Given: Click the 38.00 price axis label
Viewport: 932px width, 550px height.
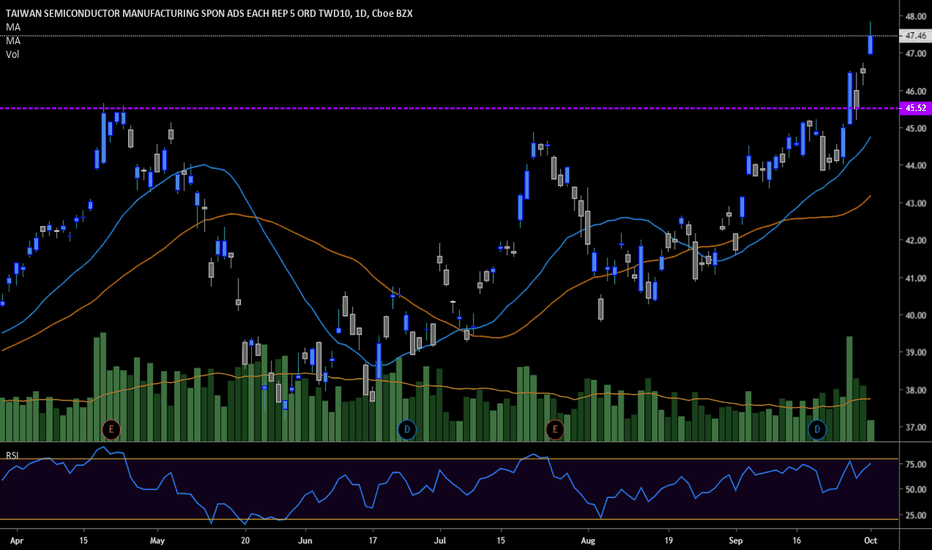Looking at the screenshot, I should (915, 390).
